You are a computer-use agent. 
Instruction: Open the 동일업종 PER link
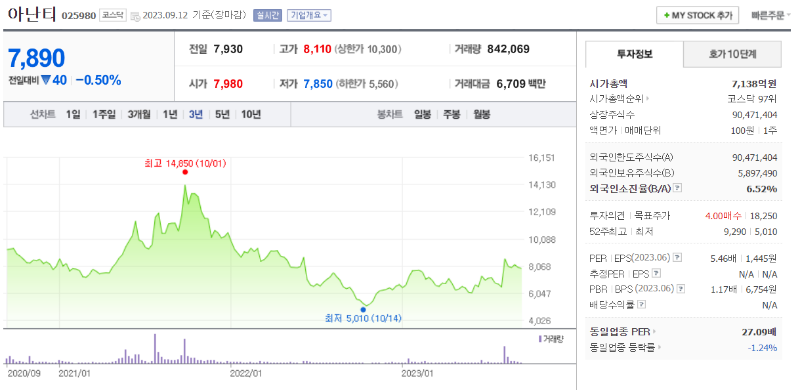tap(620, 332)
